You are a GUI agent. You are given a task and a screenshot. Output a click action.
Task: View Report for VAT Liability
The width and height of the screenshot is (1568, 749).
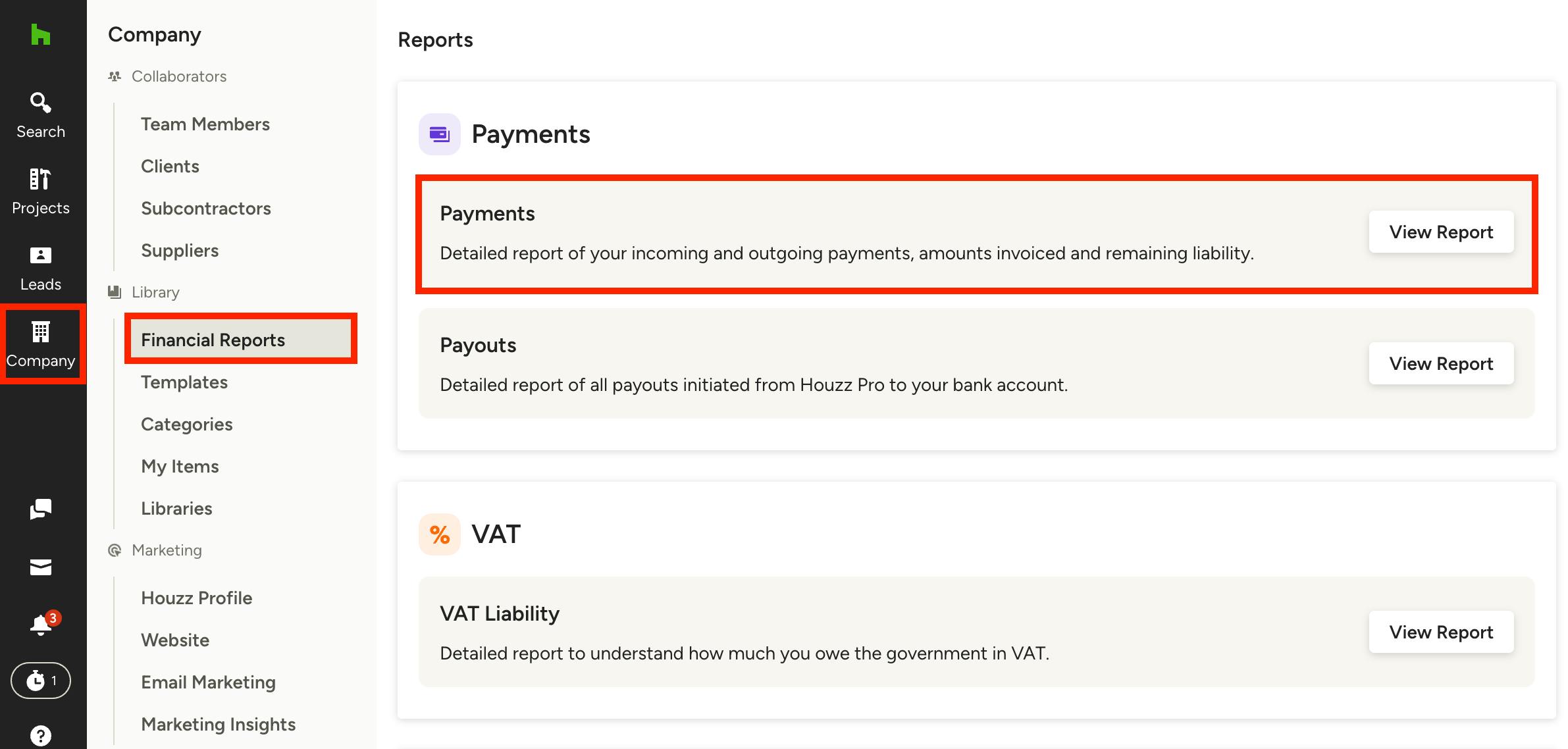point(1441,632)
